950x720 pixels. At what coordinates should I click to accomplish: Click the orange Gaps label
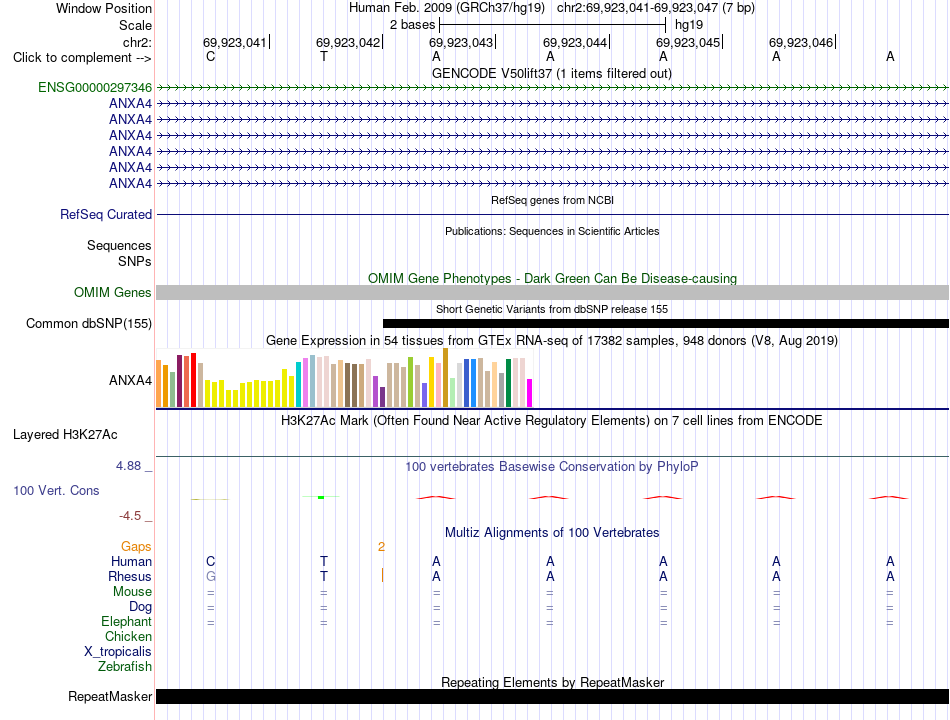[x=136, y=547]
